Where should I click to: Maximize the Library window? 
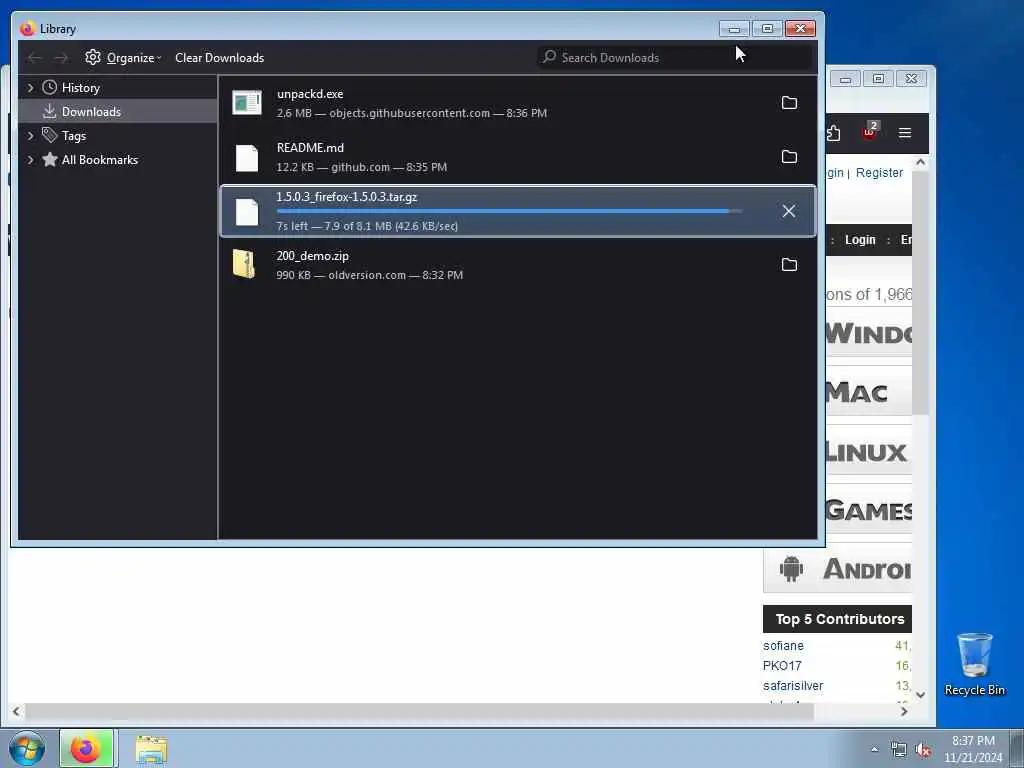767,29
